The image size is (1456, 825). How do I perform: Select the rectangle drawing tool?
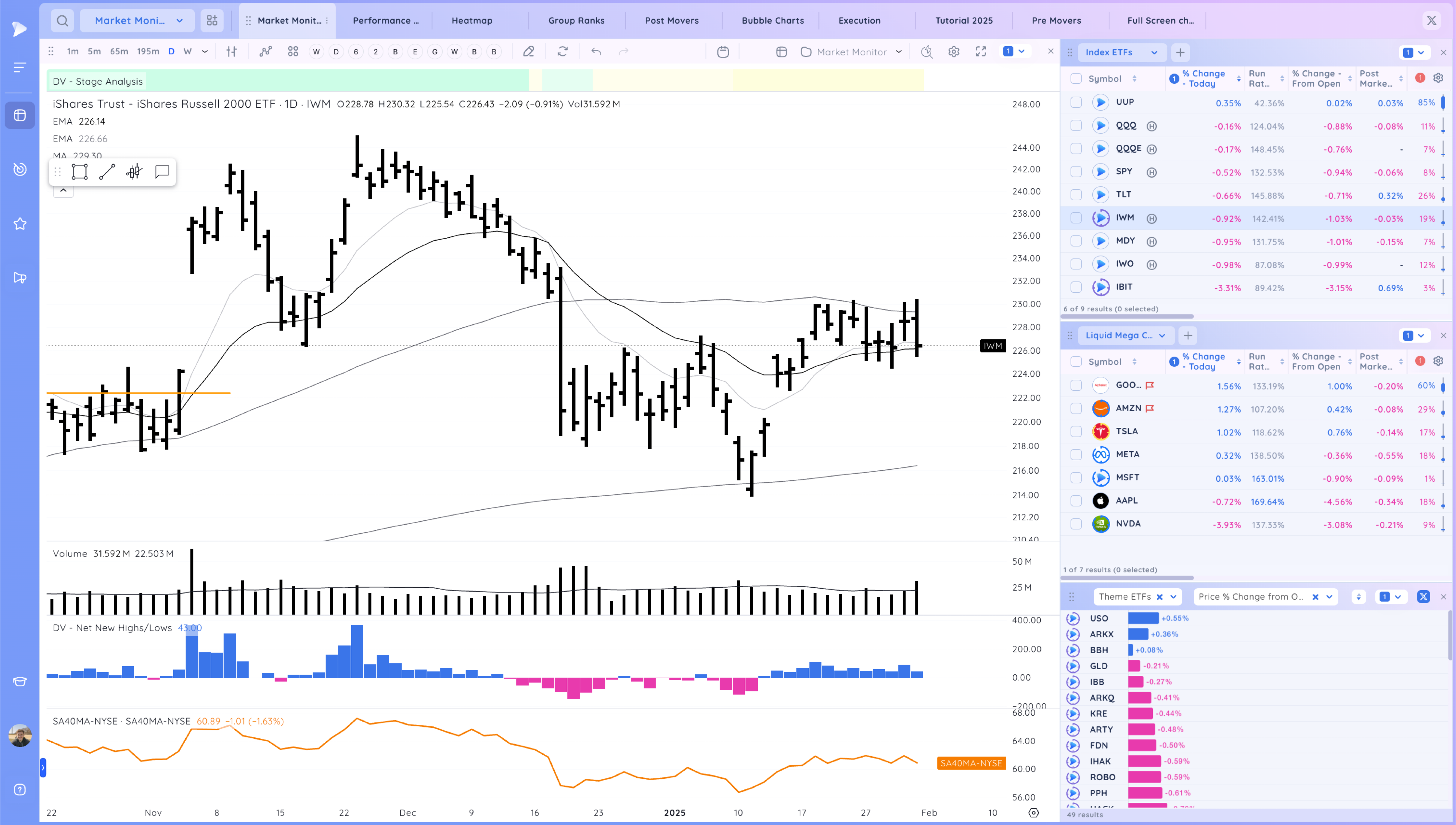tap(80, 172)
